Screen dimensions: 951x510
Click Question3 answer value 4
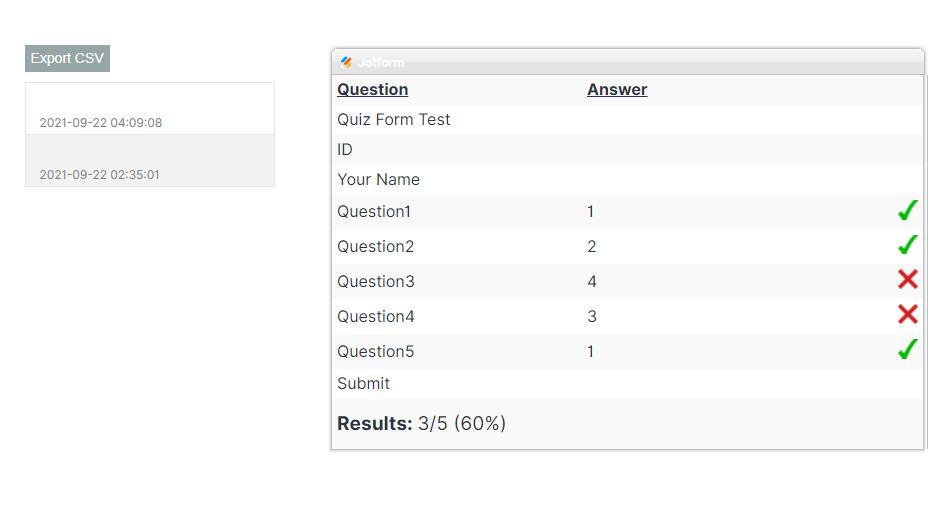point(592,282)
